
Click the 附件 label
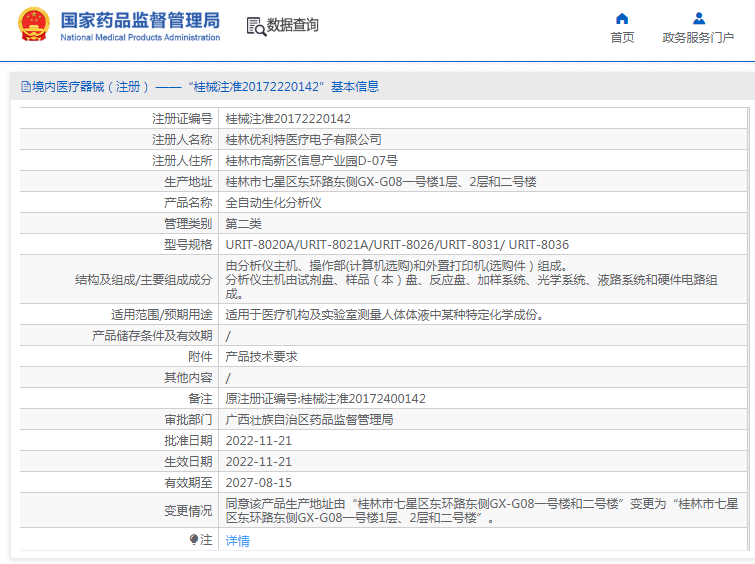tap(200, 357)
